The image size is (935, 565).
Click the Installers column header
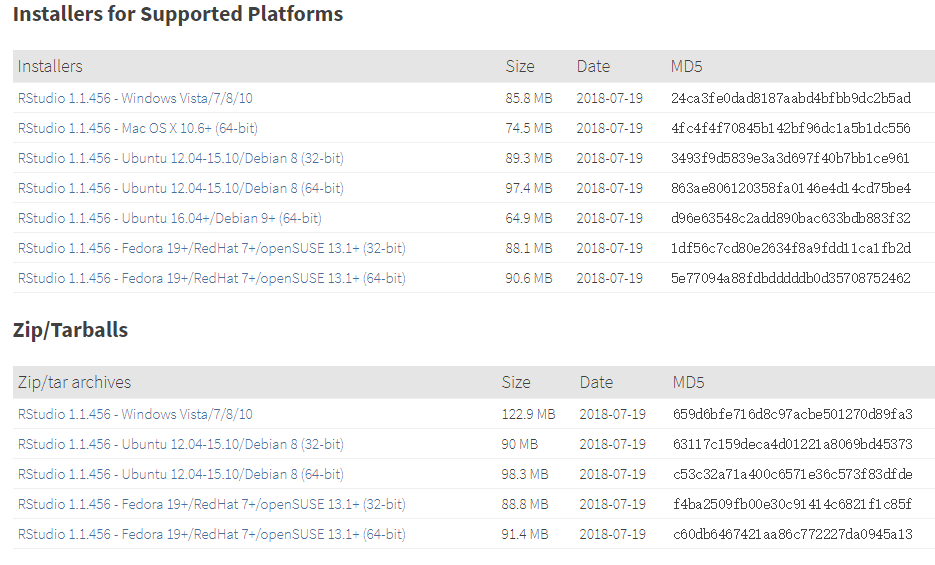(x=50, y=67)
